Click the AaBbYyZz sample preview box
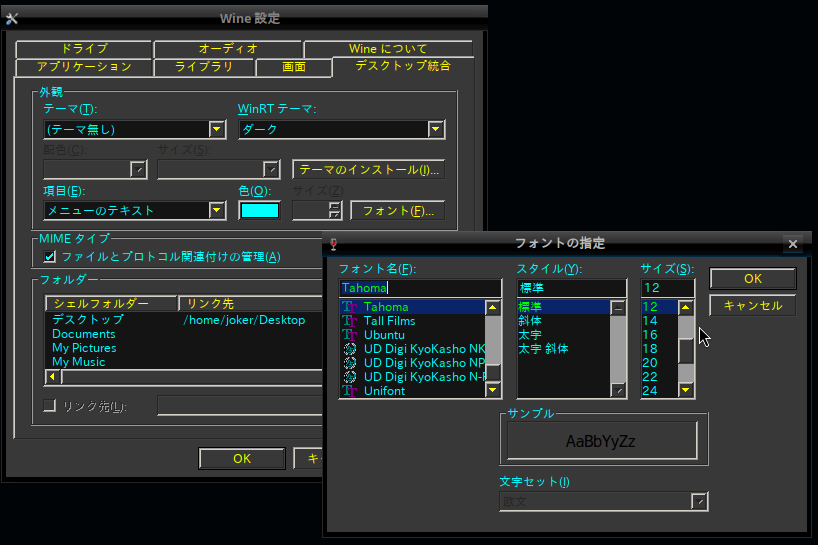The image size is (818, 545). click(x=602, y=441)
